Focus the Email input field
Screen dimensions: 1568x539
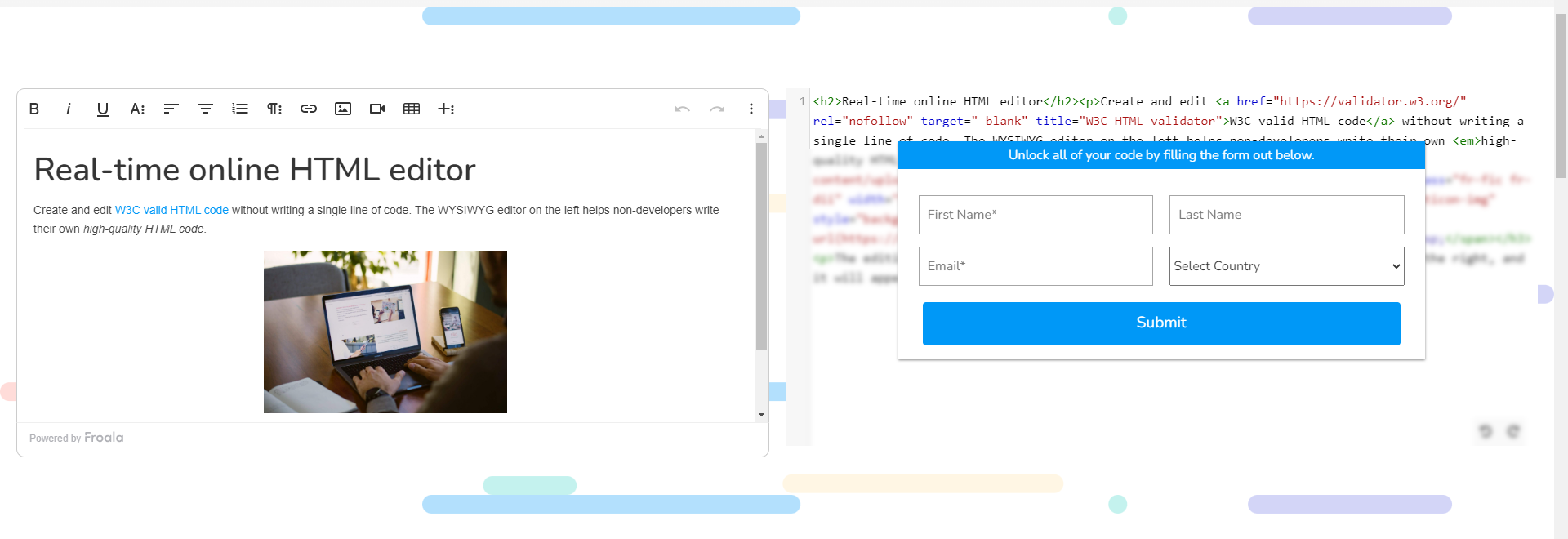click(x=1036, y=266)
